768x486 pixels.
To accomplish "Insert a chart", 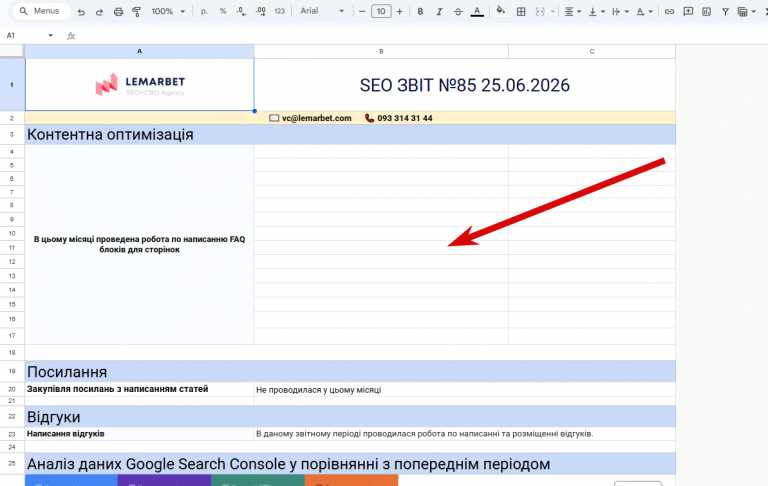I will pyautogui.click(x=706, y=11).
